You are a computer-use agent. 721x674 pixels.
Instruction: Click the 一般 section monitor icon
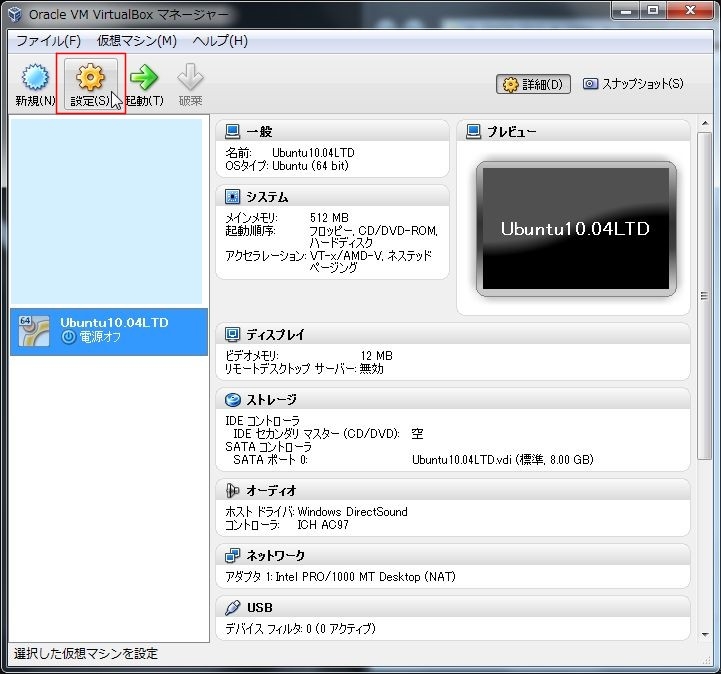click(x=232, y=131)
